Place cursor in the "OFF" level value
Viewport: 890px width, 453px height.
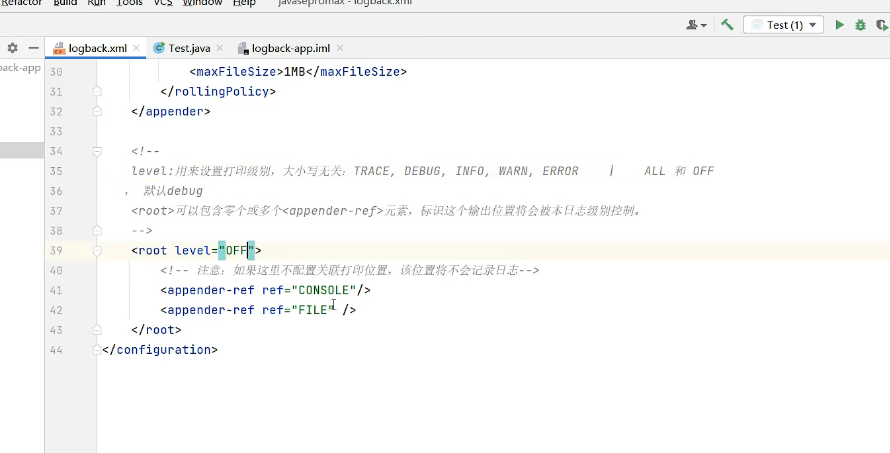tap(236, 250)
